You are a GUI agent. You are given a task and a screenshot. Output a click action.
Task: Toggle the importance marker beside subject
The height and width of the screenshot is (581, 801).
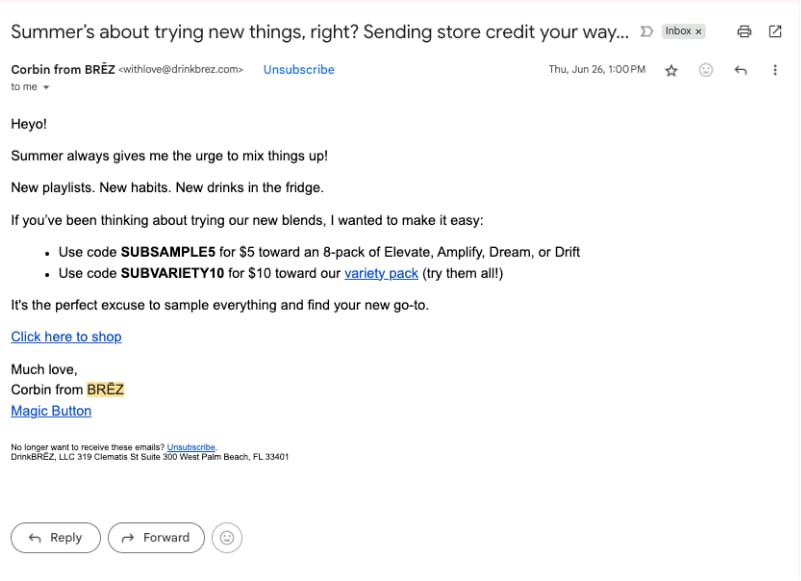click(x=647, y=32)
